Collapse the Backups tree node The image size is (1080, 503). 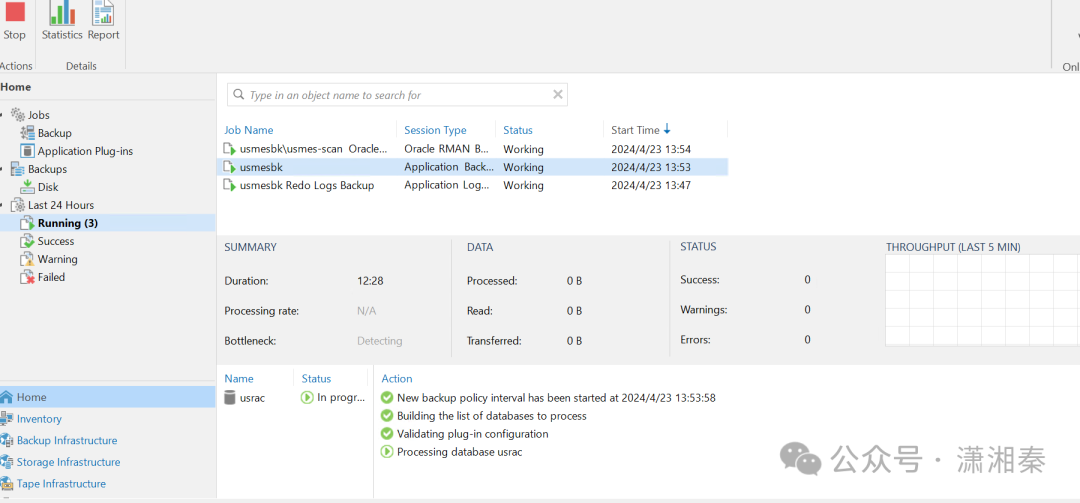[3, 169]
